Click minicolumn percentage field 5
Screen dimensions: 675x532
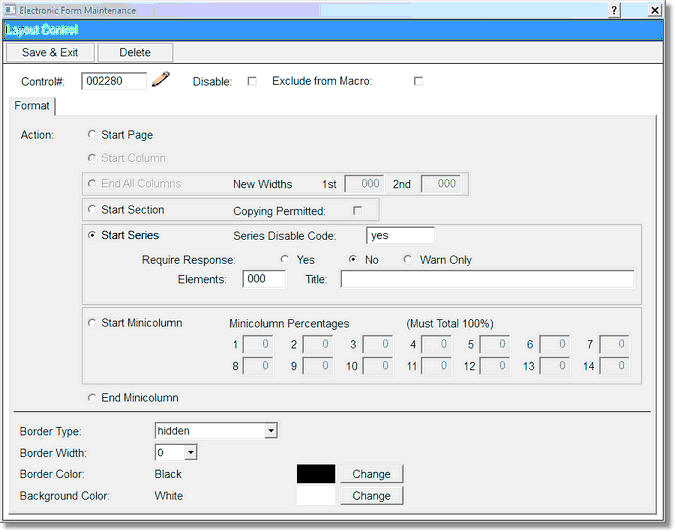click(x=495, y=344)
